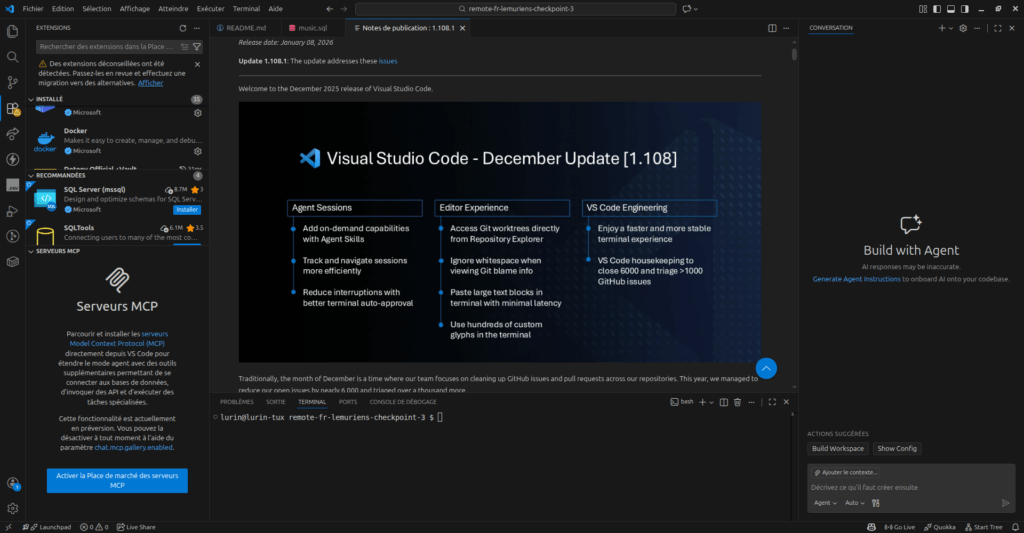Click Ajouter le contexte button
This screenshot has height=533, width=1024.
click(845, 472)
